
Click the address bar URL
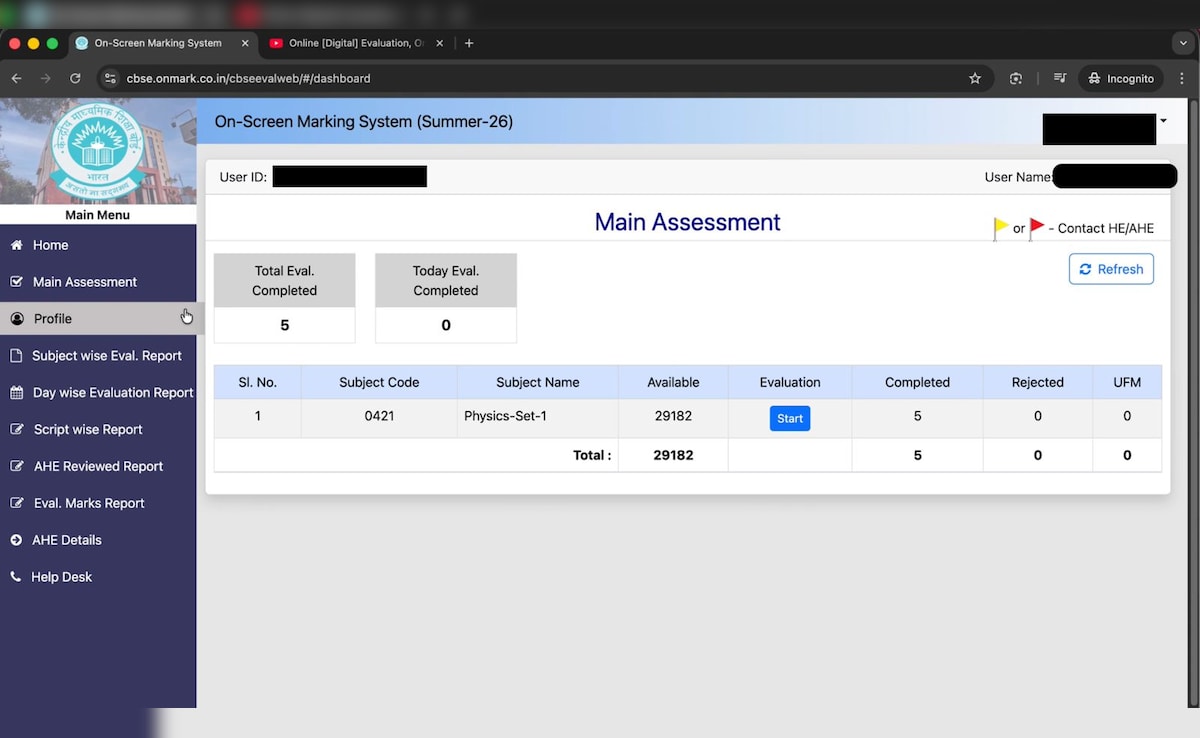tap(248, 78)
